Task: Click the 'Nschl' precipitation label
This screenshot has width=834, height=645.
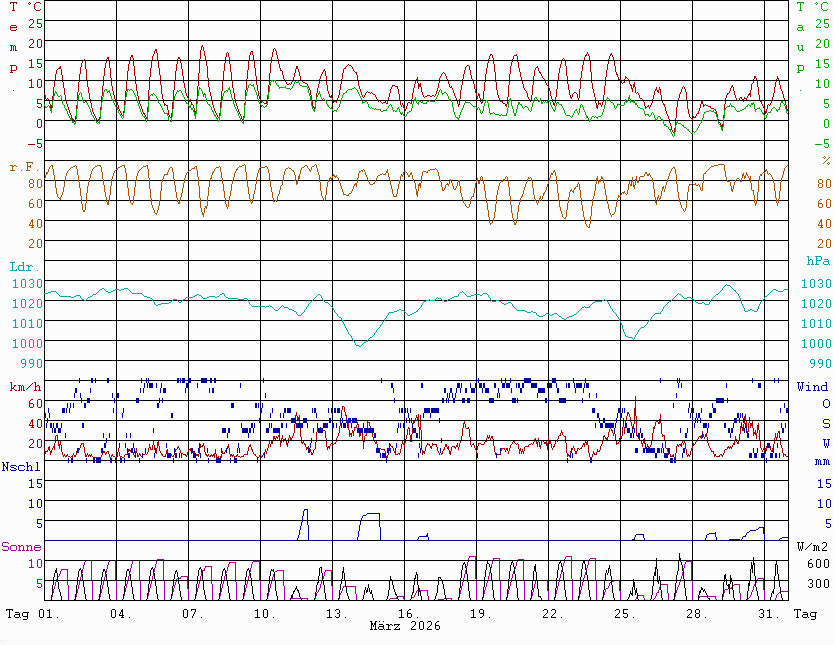Action: coord(21,466)
